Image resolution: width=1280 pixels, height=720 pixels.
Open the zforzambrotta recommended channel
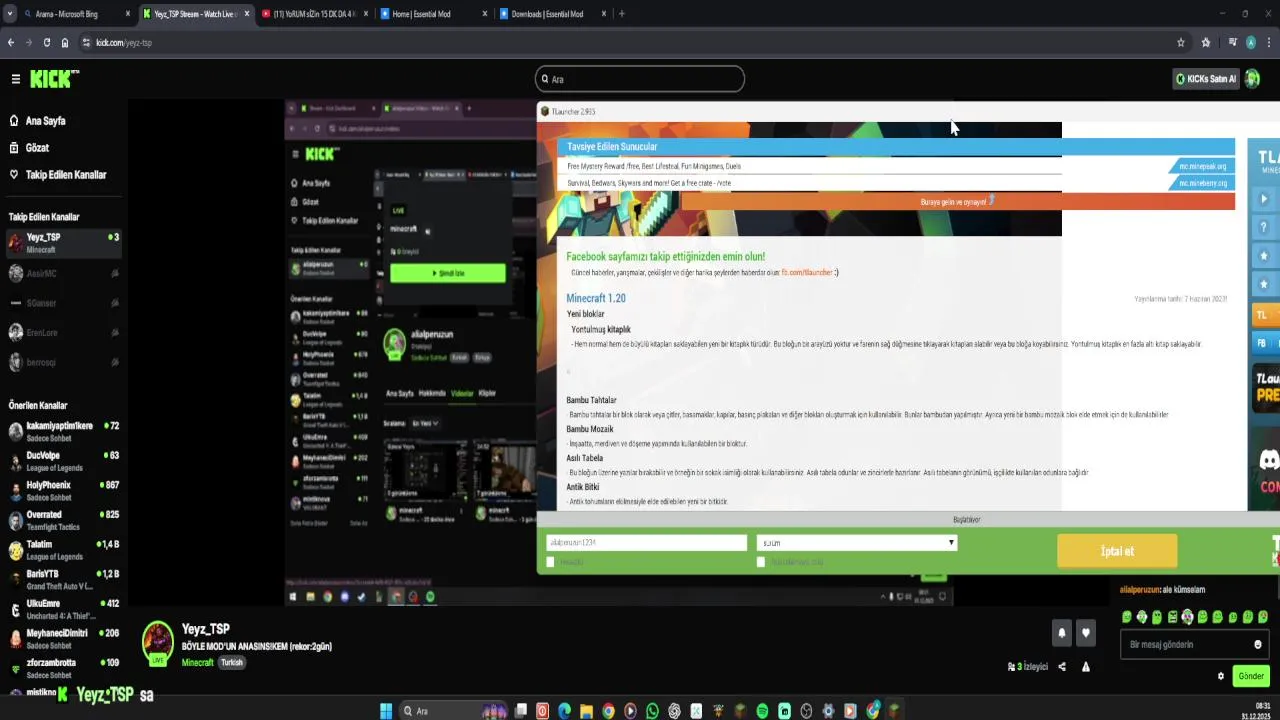pos(63,667)
